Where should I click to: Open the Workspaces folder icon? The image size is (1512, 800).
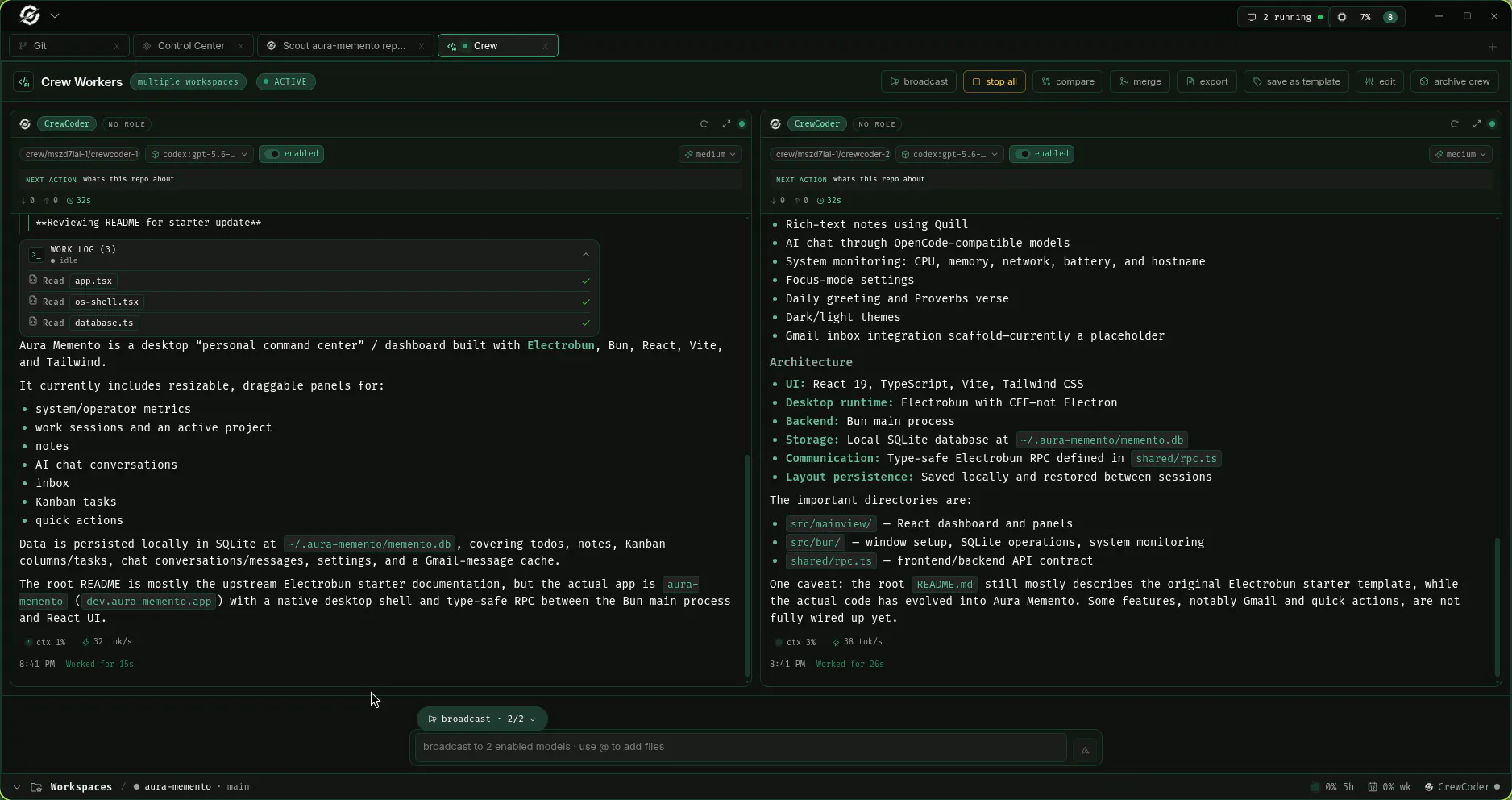coord(36,787)
